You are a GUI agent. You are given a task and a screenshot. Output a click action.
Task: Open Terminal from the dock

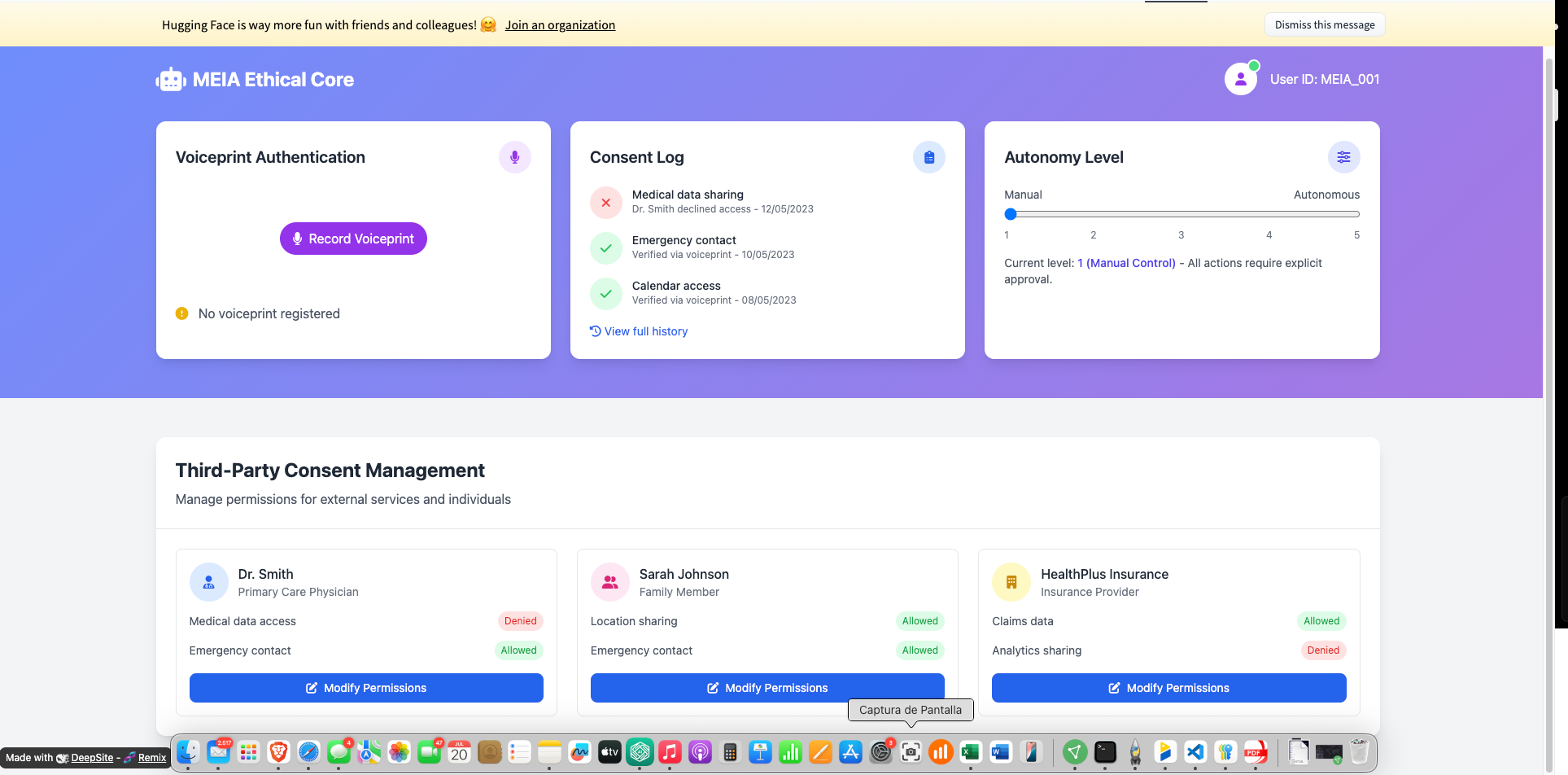pyautogui.click(x=1105, y=751)
